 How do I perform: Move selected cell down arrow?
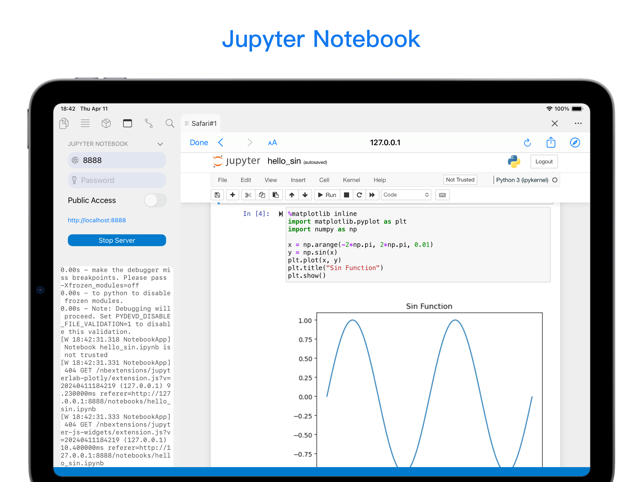pos(305,195)
